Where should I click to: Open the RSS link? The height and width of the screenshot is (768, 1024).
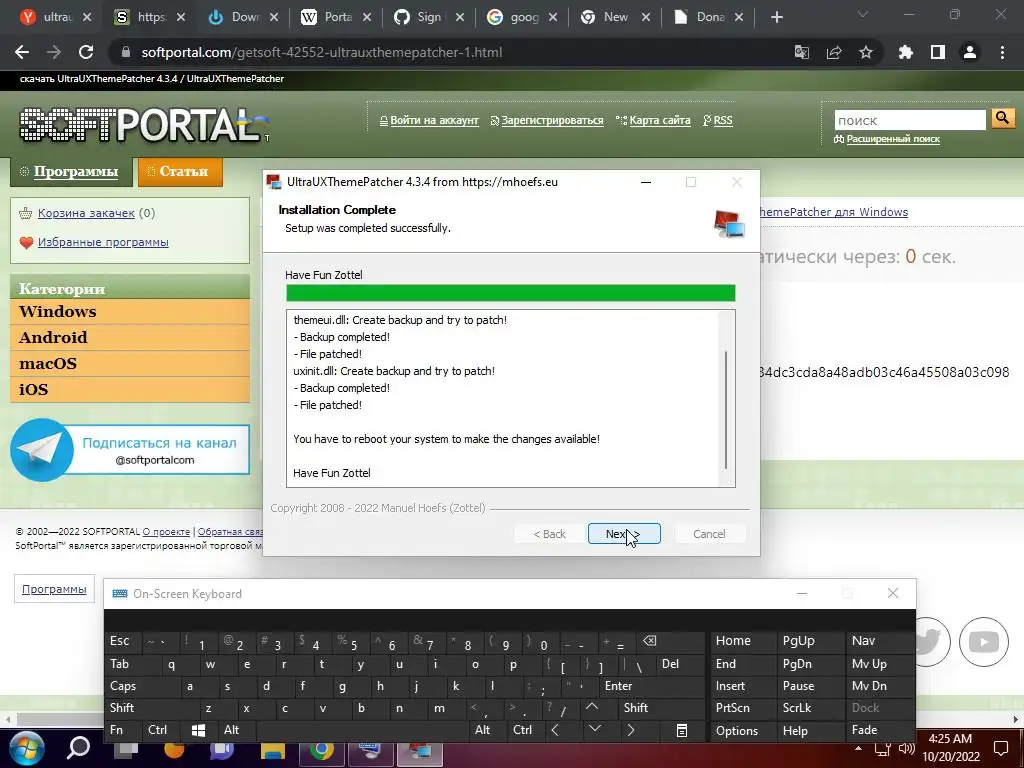(x=722, y=120)
